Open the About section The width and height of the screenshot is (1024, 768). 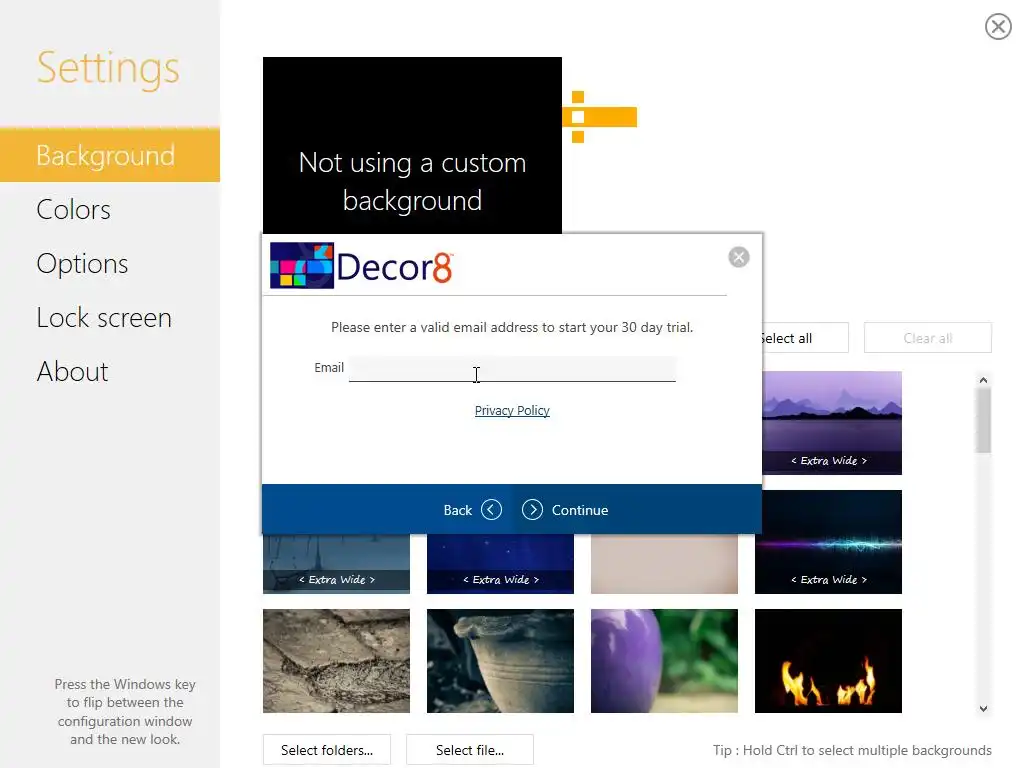coord(72,372)
